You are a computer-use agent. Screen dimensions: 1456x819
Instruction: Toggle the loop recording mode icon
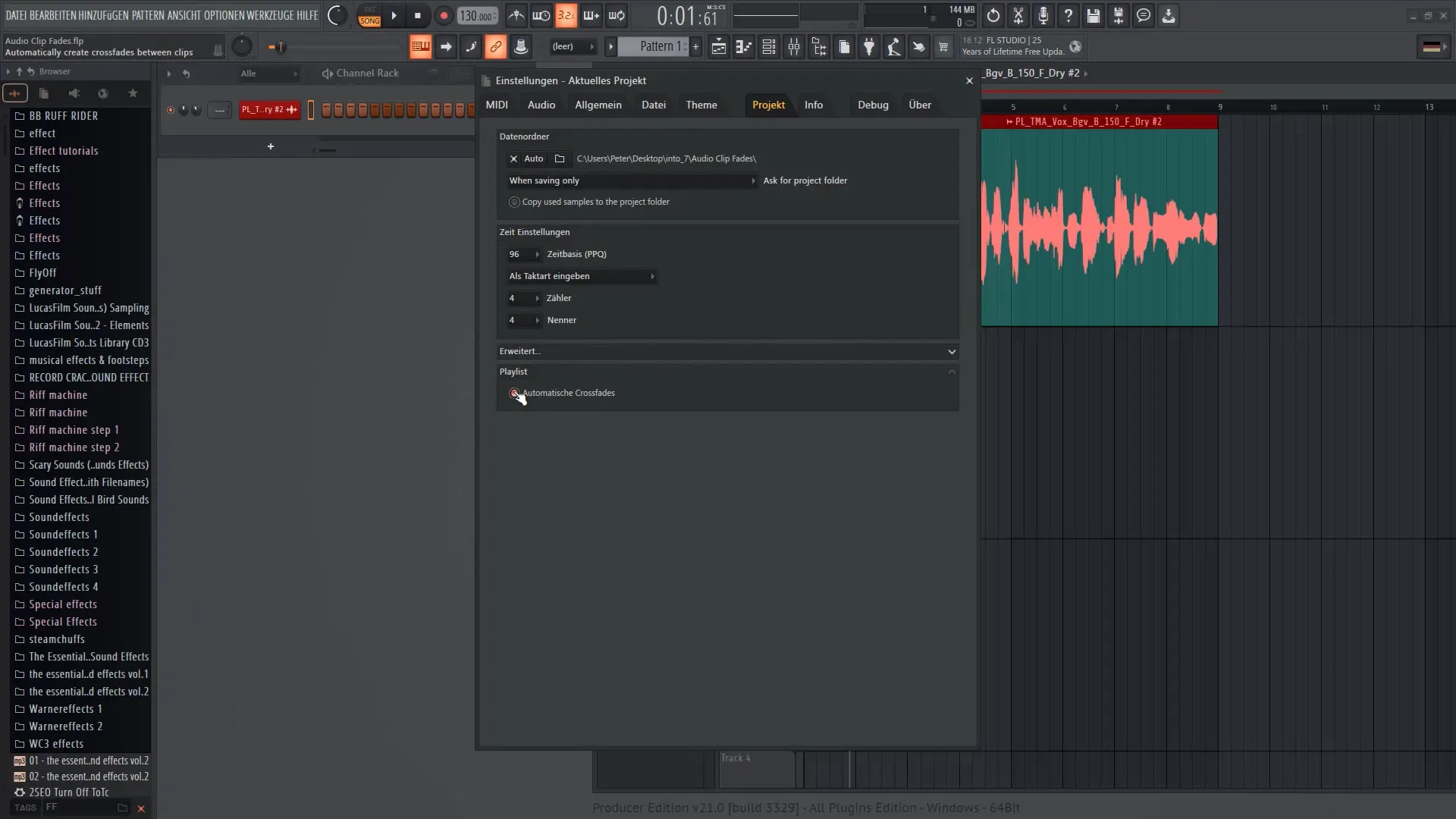point(617,15)
